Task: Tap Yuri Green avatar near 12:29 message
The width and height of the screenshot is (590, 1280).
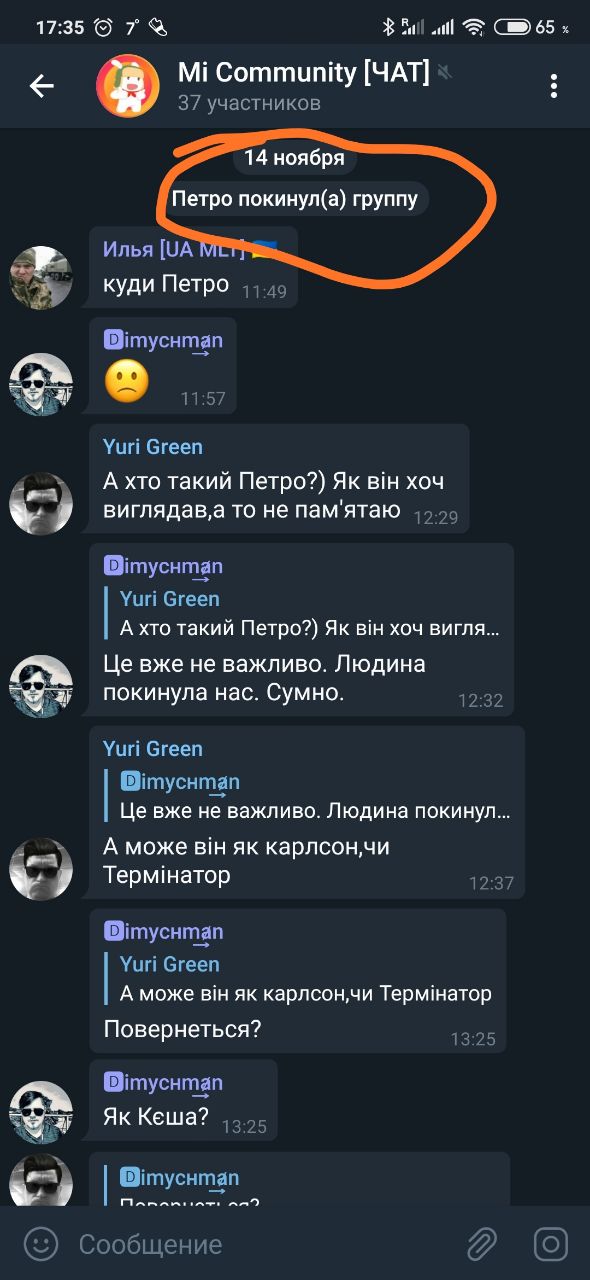Action: (41, 503)
